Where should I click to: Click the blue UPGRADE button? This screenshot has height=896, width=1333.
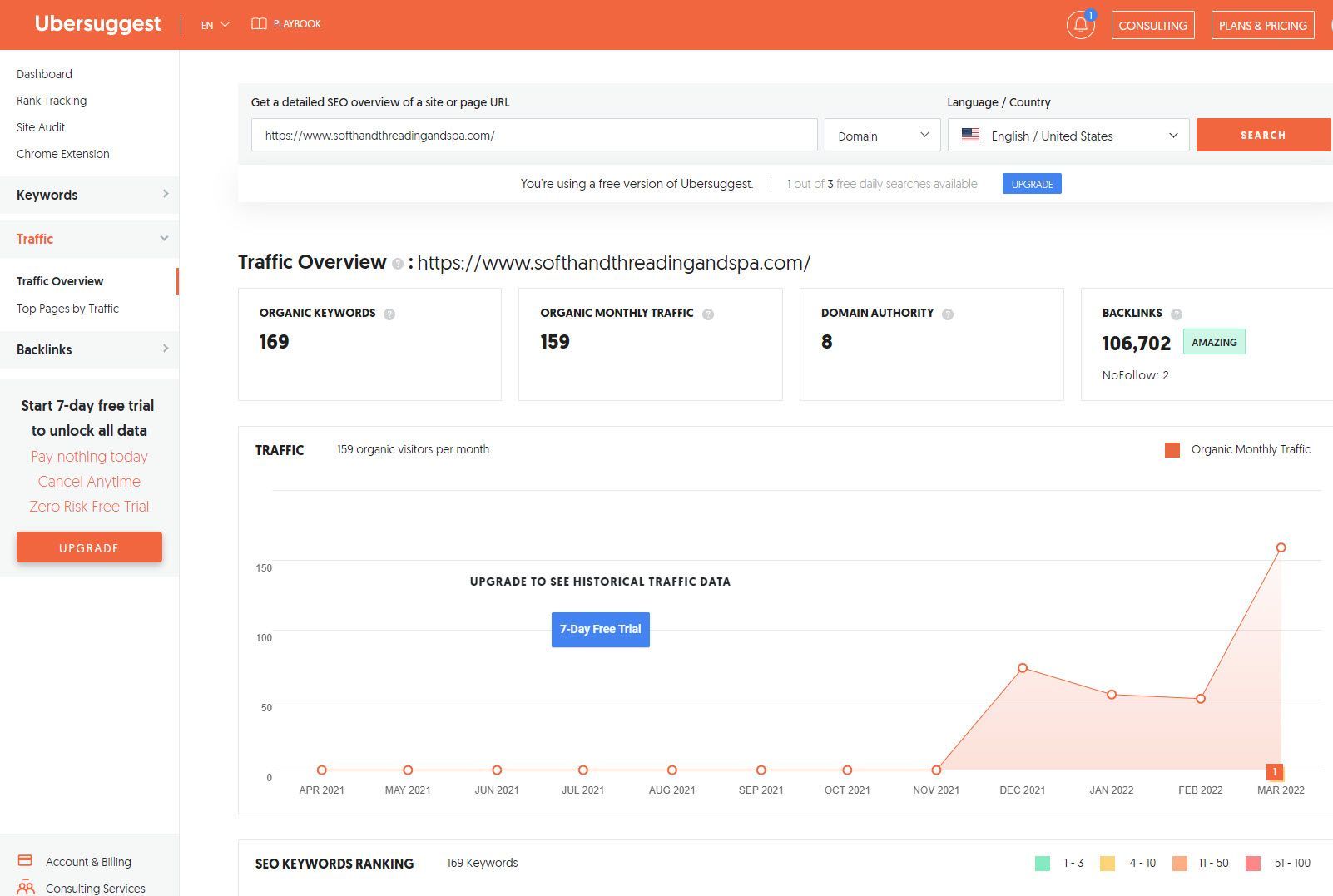[1032, 184]
